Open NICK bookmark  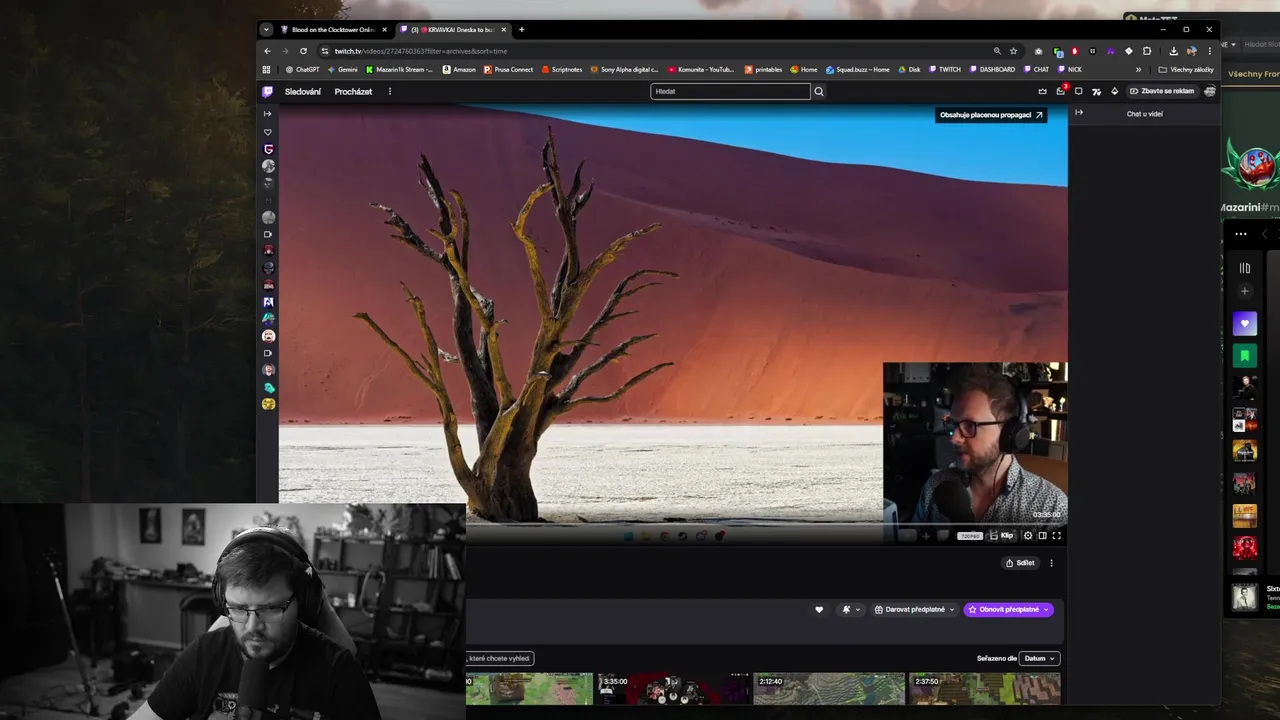click(x=1069, y=70)
